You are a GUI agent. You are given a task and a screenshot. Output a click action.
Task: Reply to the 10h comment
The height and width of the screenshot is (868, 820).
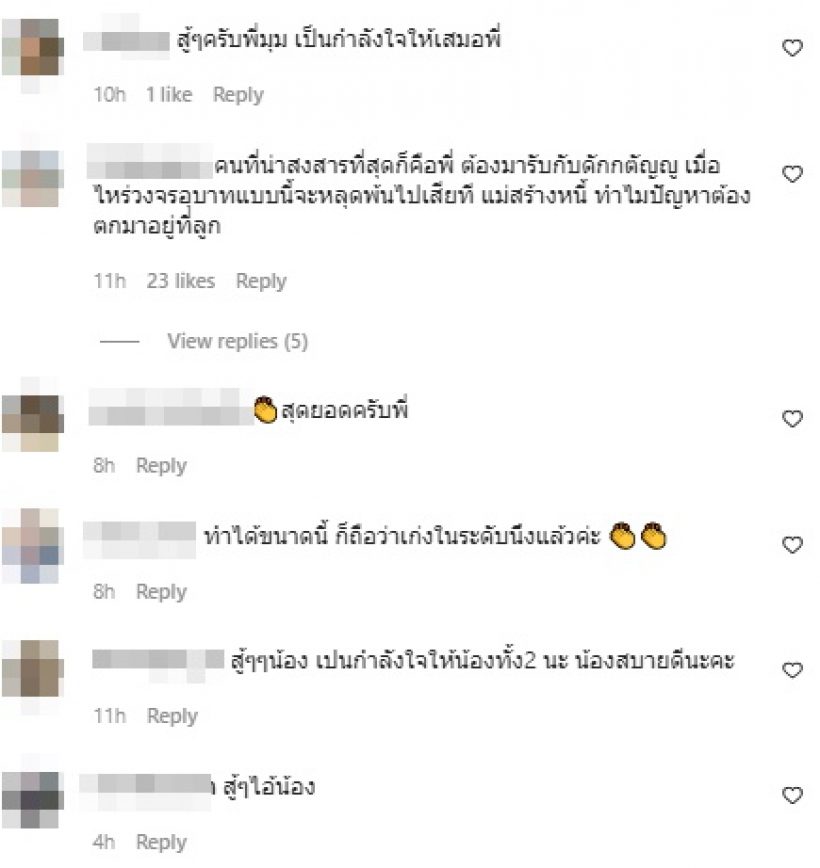238,95
